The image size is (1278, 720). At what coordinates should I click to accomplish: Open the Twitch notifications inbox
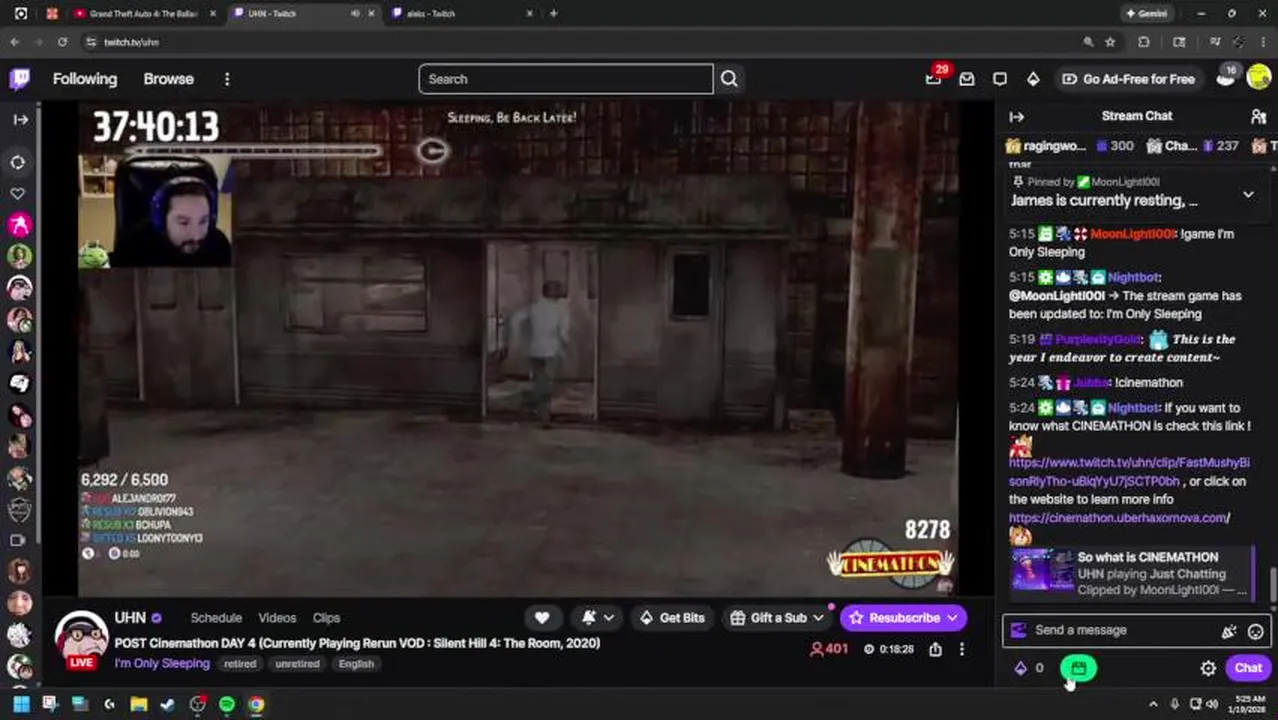pyautogui.click(x=967, y=79)
